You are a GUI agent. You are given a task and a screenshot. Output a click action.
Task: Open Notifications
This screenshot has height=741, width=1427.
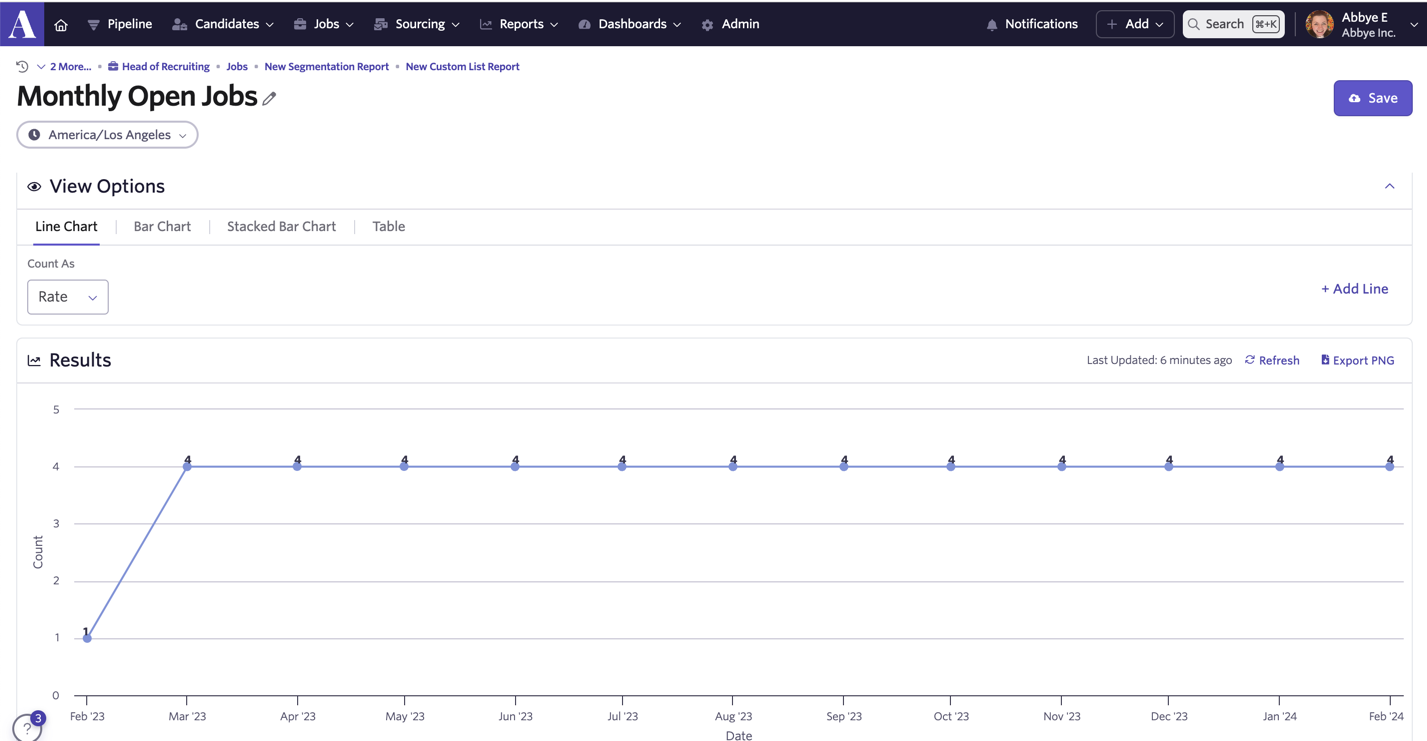point(1032,24)
